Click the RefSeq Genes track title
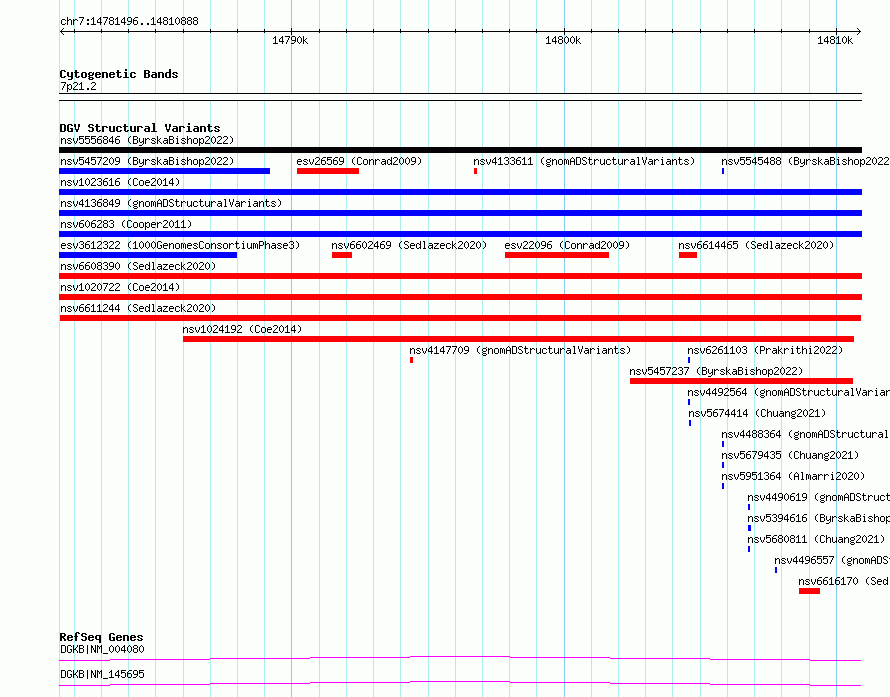Image resolution: width=890 pixels, height=697 pixels. [x=101, y=637]
